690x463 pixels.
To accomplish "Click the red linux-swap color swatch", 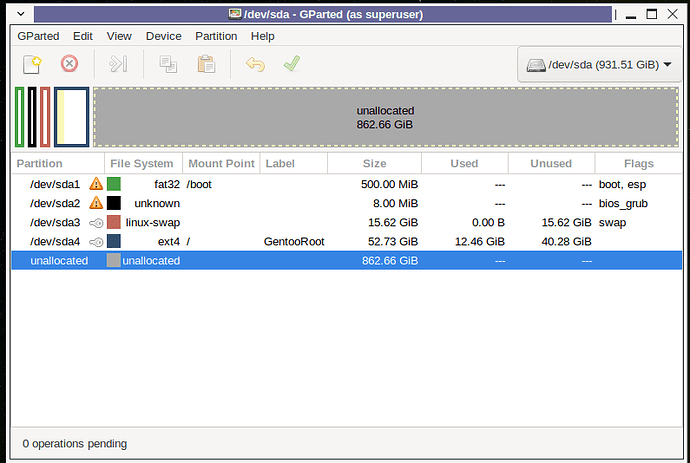I will pyautogui.click(x=114, y=222).
